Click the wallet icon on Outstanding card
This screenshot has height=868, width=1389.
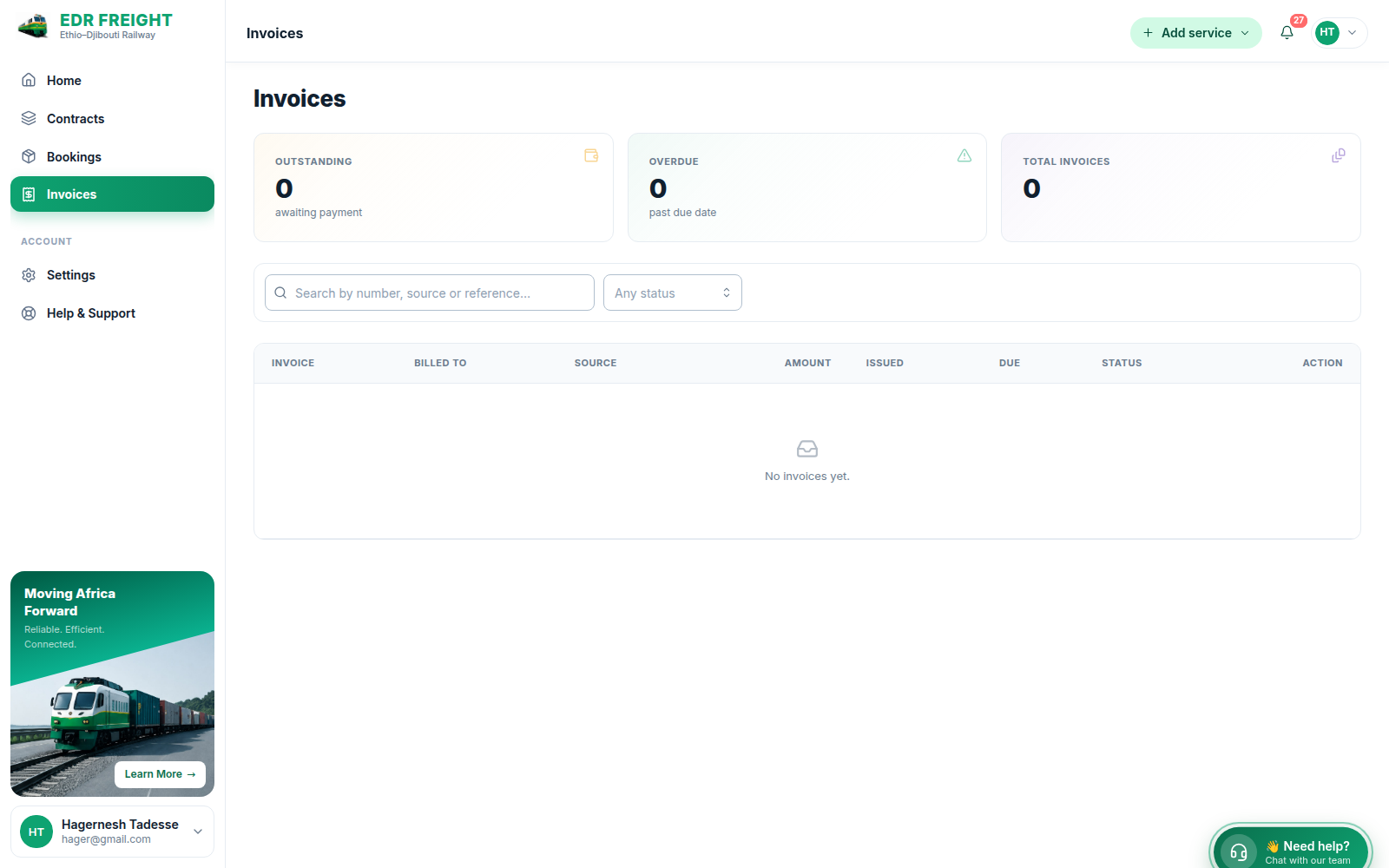(591, 155)
